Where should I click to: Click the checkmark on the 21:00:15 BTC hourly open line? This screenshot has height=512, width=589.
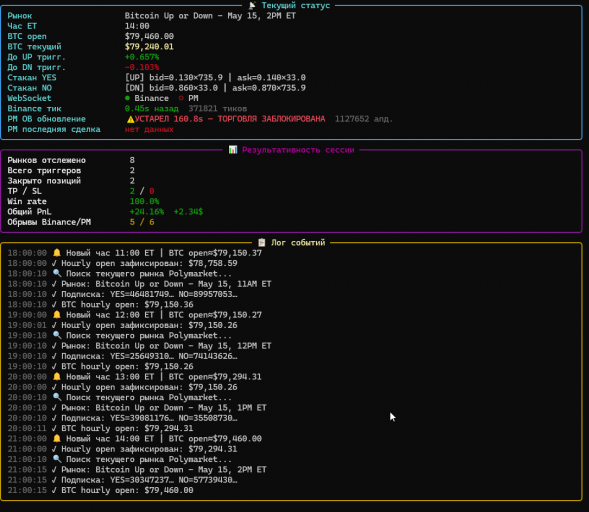point(54,490)
